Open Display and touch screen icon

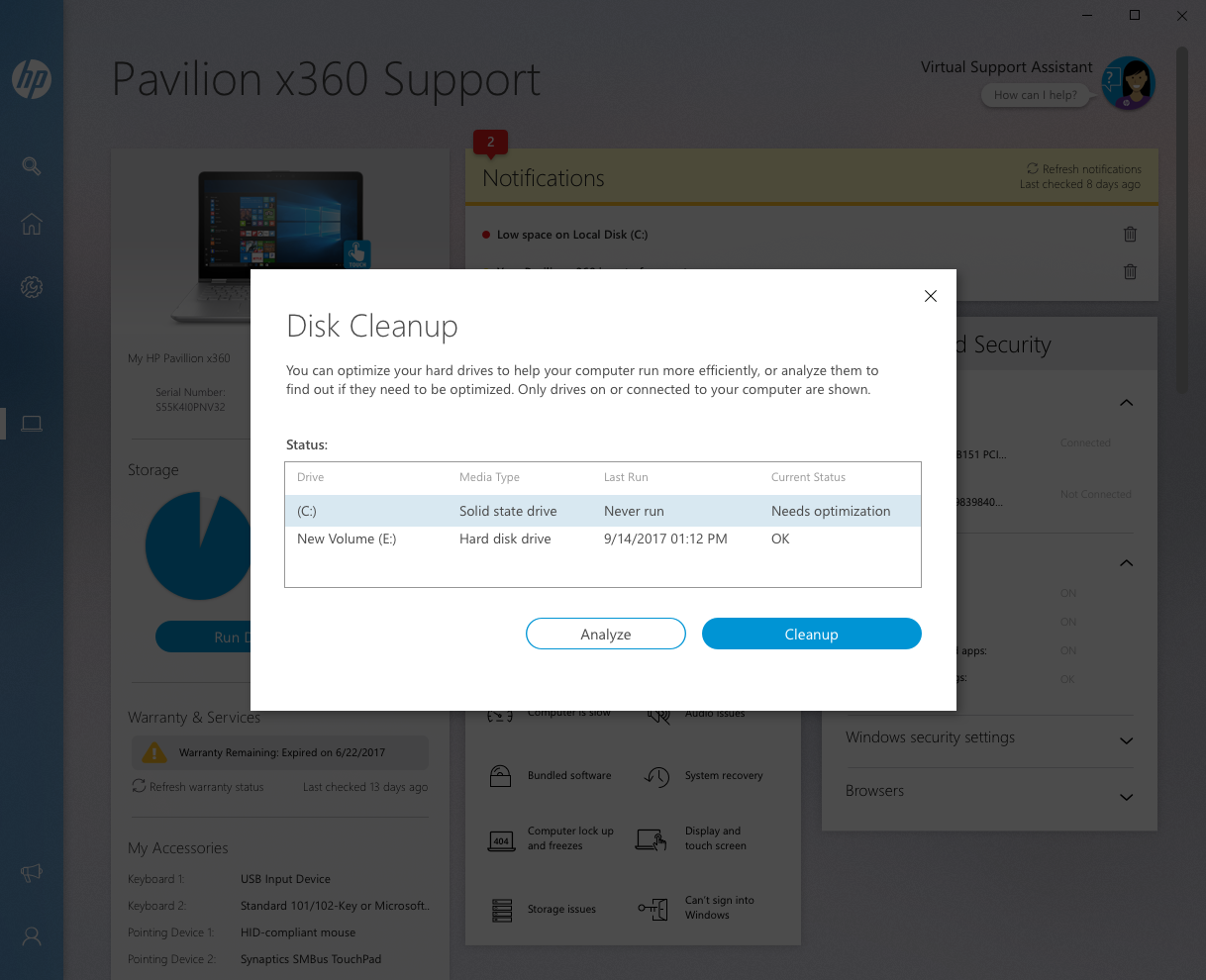click(x=651, y=839)
